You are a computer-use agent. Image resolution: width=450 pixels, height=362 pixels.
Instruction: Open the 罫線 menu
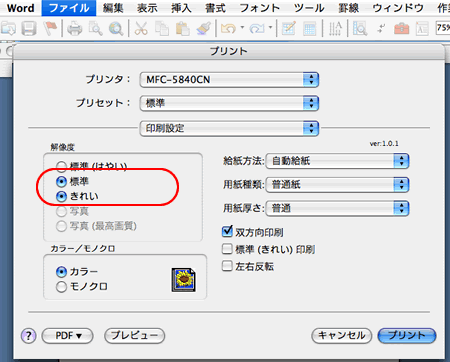click(x=349, y=8)
